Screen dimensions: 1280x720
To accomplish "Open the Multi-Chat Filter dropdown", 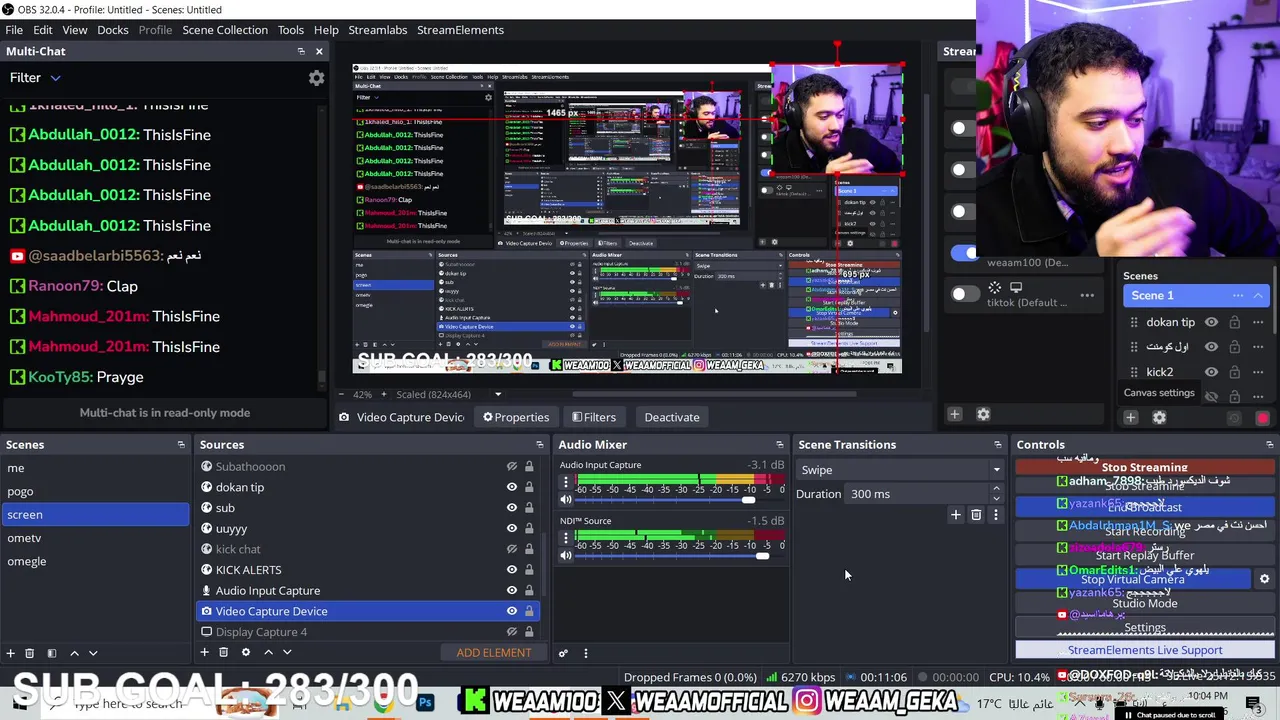I will tap(35, 78).
